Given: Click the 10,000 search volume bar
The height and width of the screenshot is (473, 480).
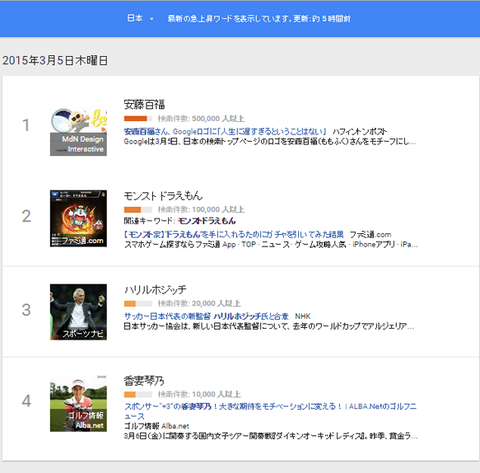Looking at the screenshot, I should pos(138,394).
